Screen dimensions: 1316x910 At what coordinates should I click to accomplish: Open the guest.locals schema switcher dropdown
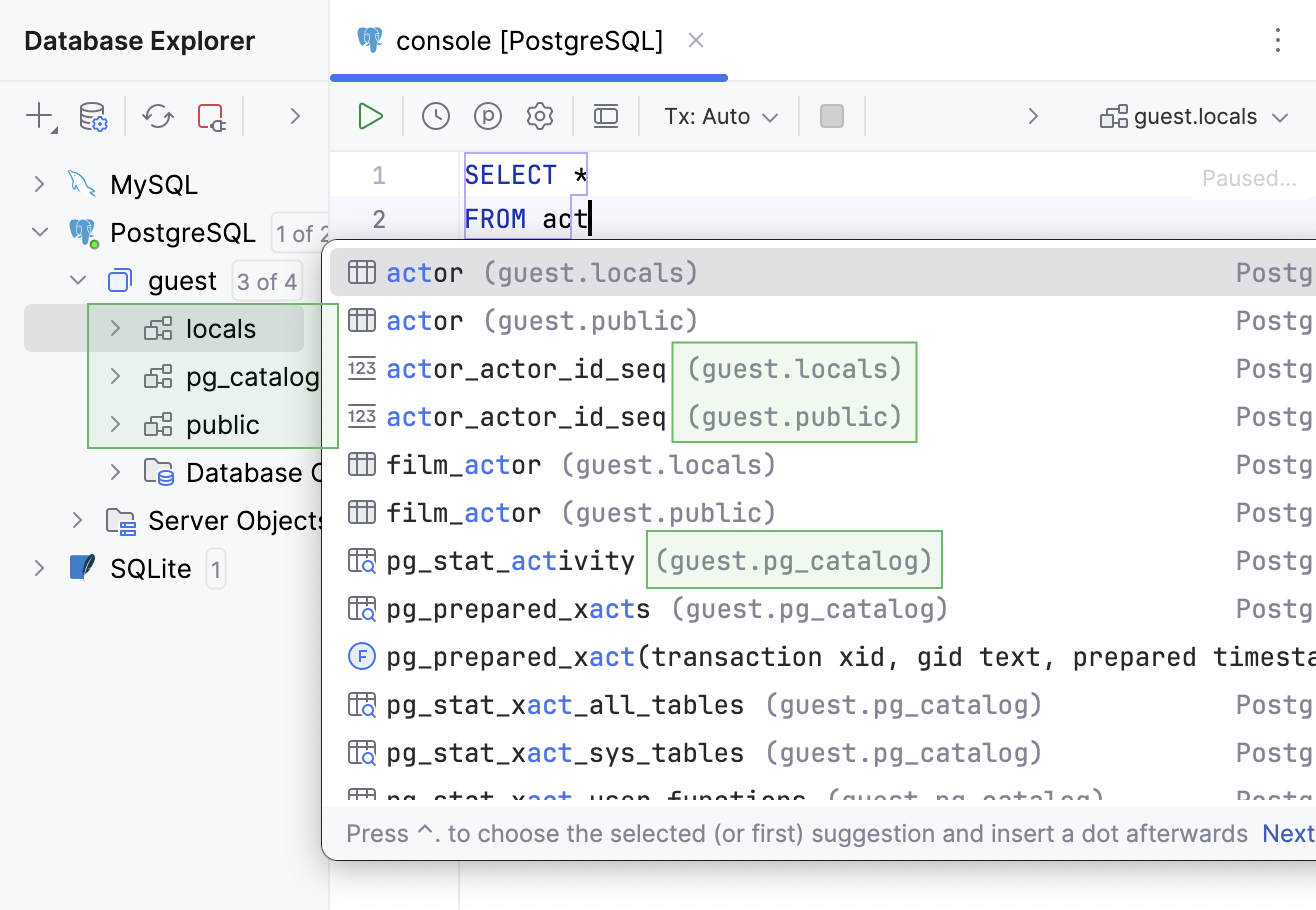1194,117
